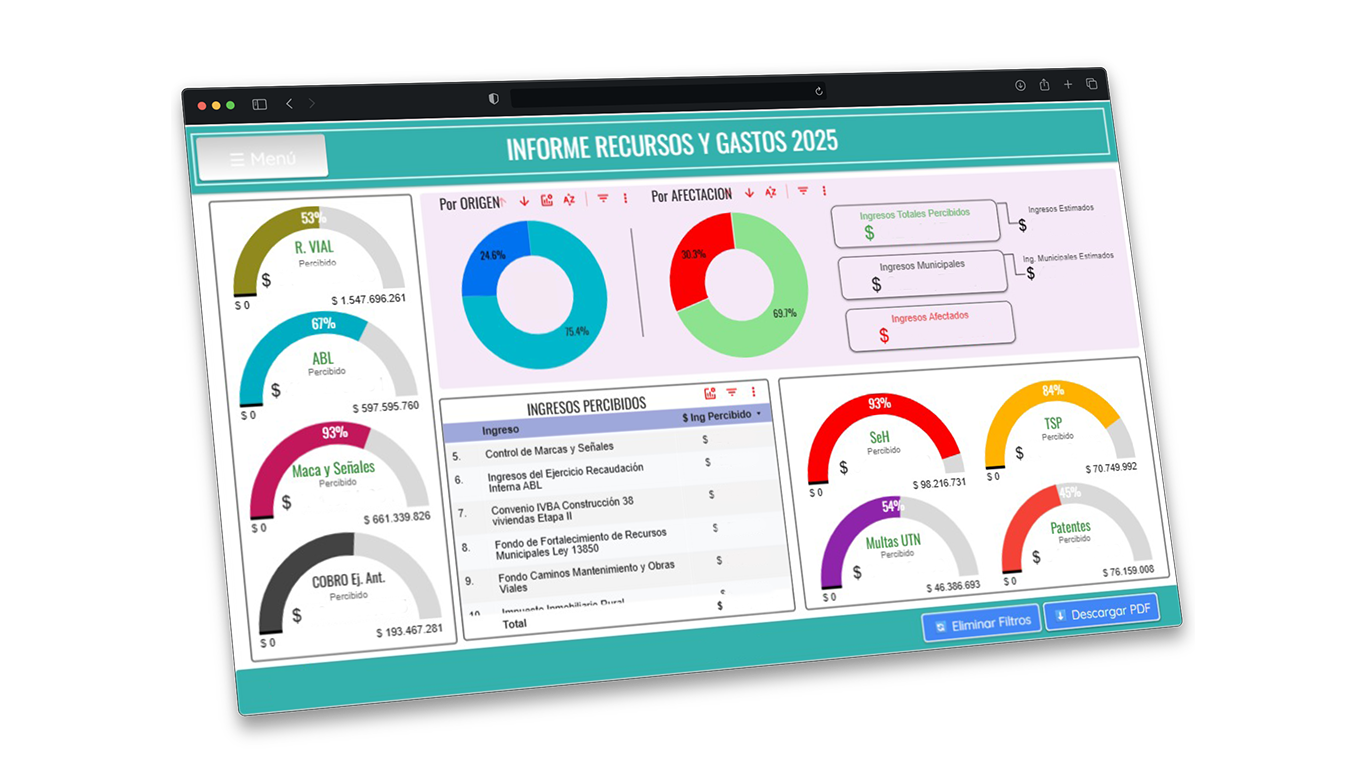Screen dimensions: 1366x768
Task: Filter the Por ORIGEN chart
Action: (x=603, y=198)
